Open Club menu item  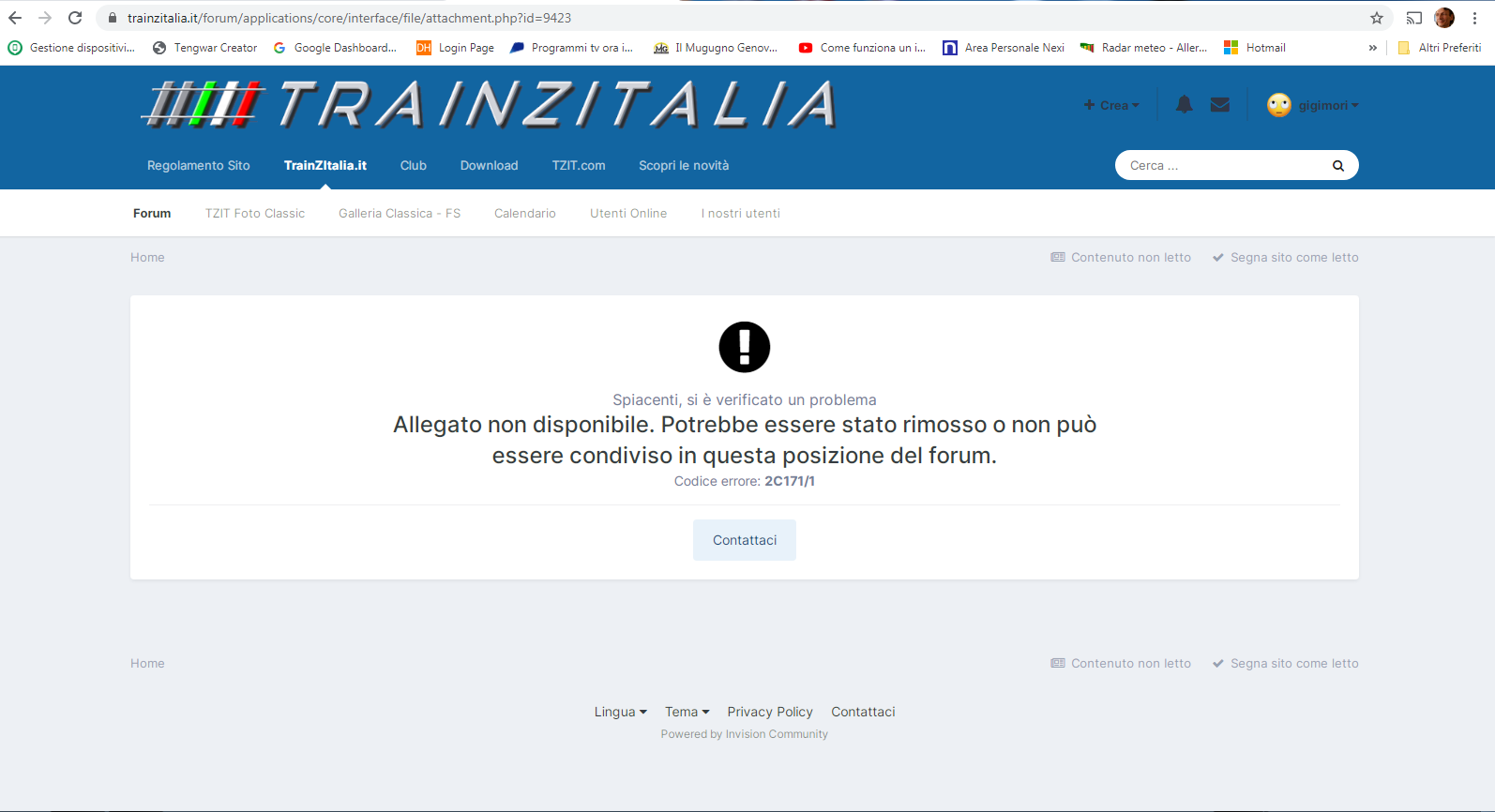pyautogui.click(x=414, y=165)
